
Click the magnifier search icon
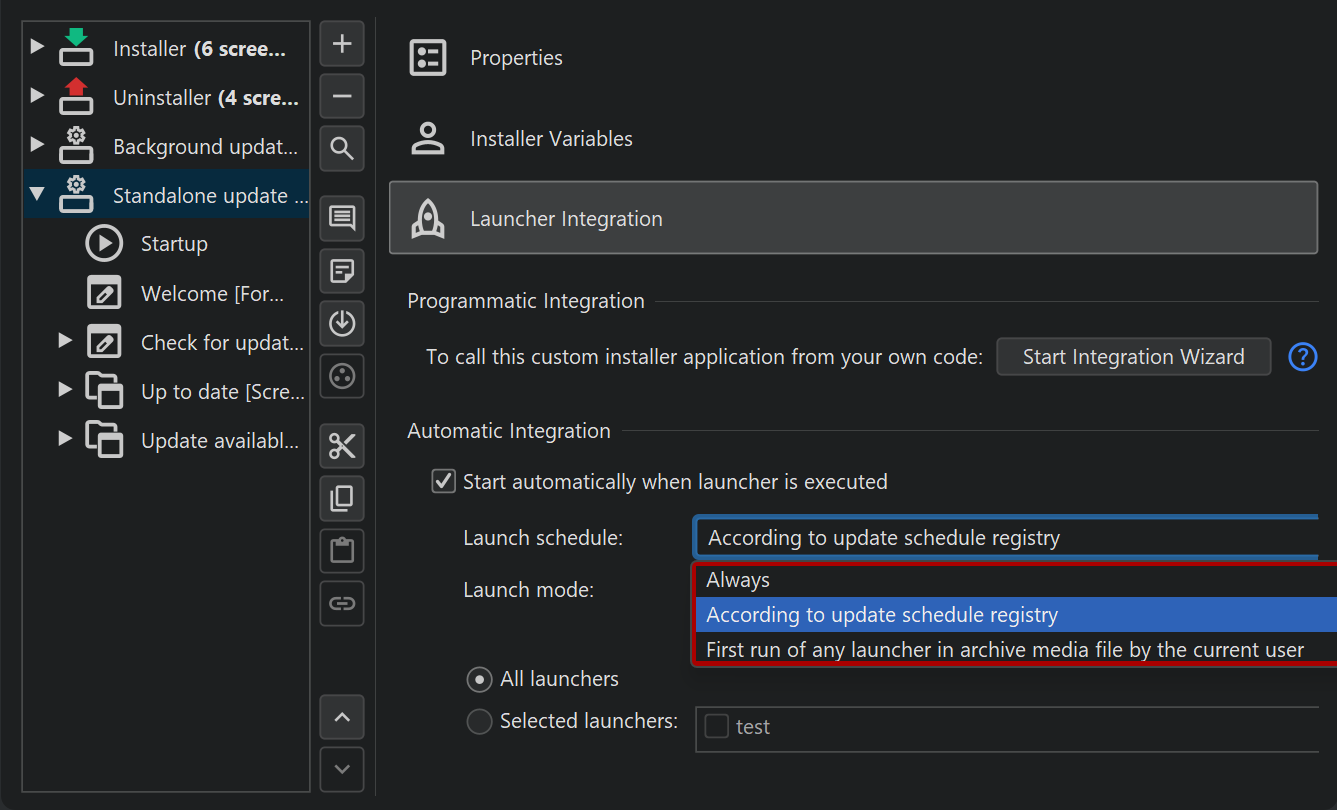pyautogui.click(x=342, y=149)
